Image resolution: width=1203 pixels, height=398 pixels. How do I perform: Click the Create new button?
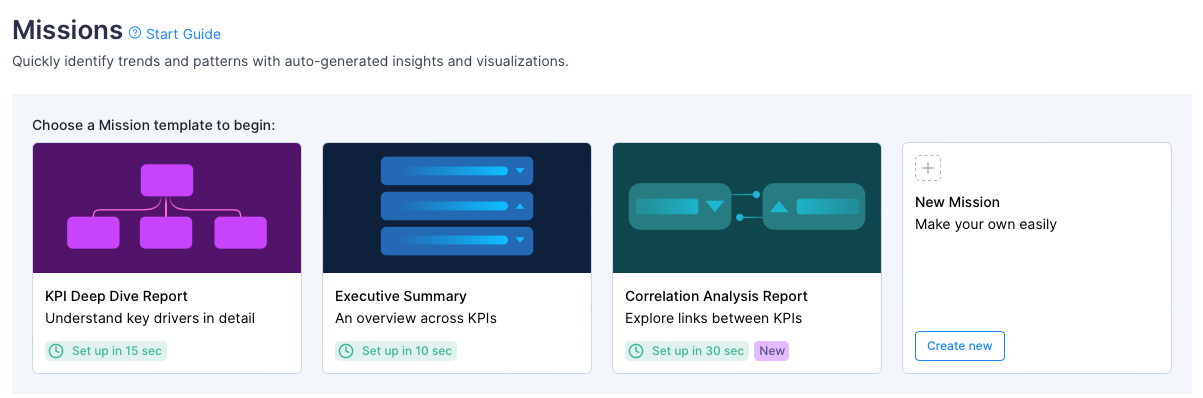(x=959, y=346)
